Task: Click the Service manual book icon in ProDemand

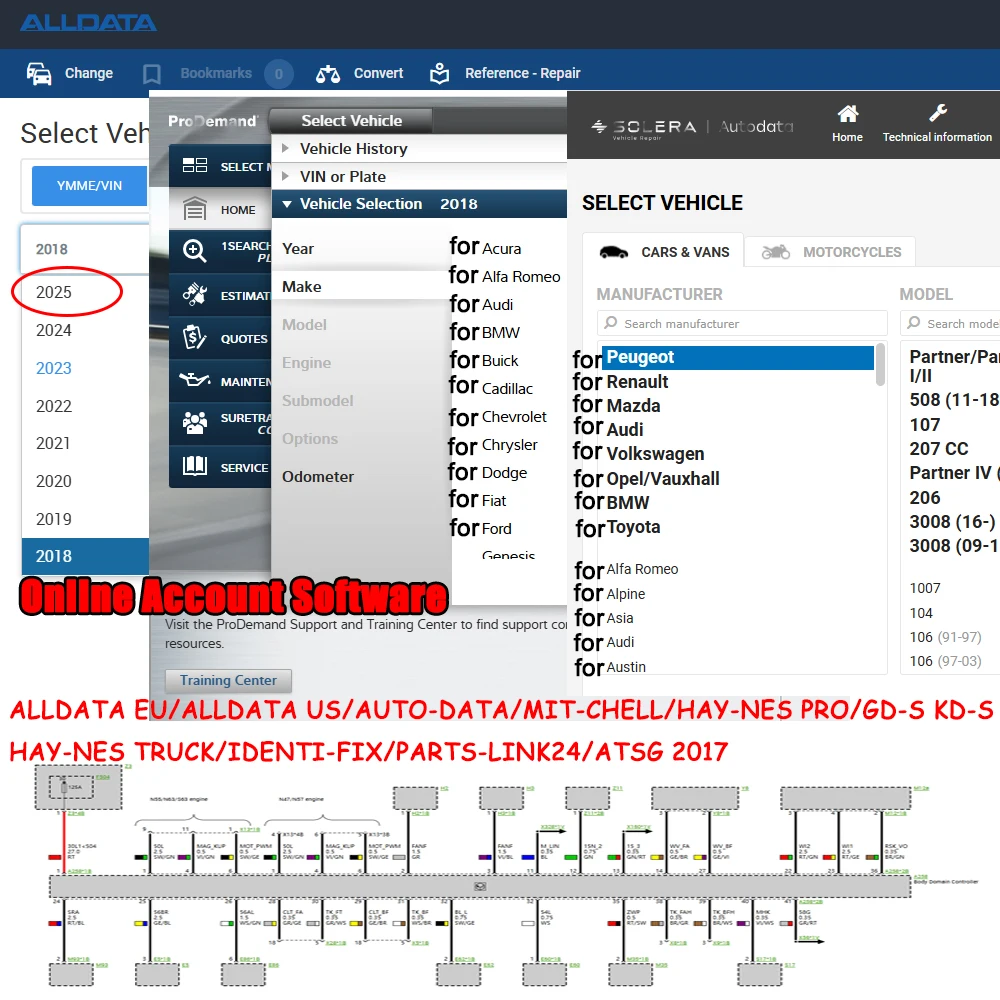Action: point(195,466)
